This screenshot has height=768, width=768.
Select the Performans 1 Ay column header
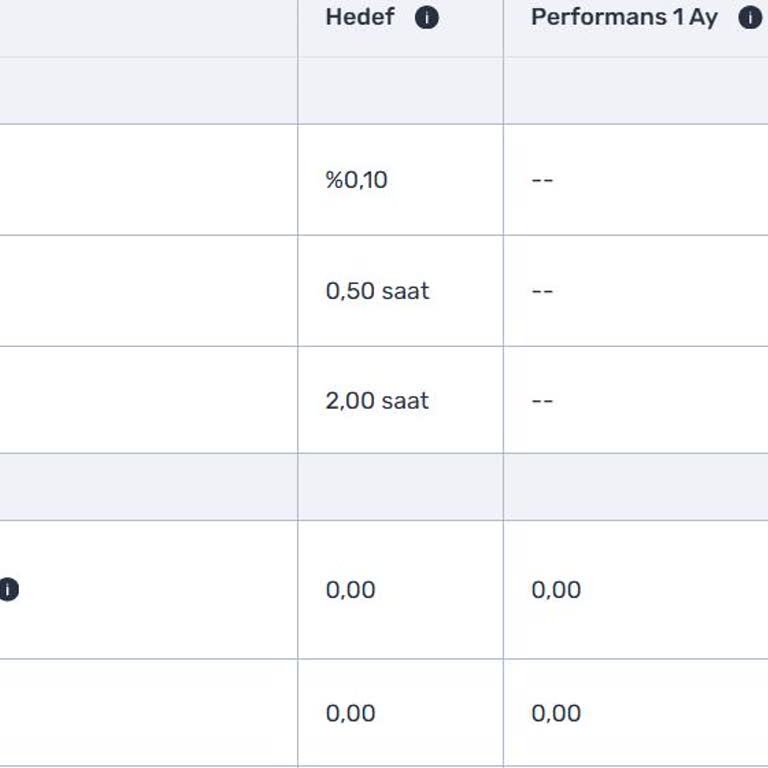(624, 18)
